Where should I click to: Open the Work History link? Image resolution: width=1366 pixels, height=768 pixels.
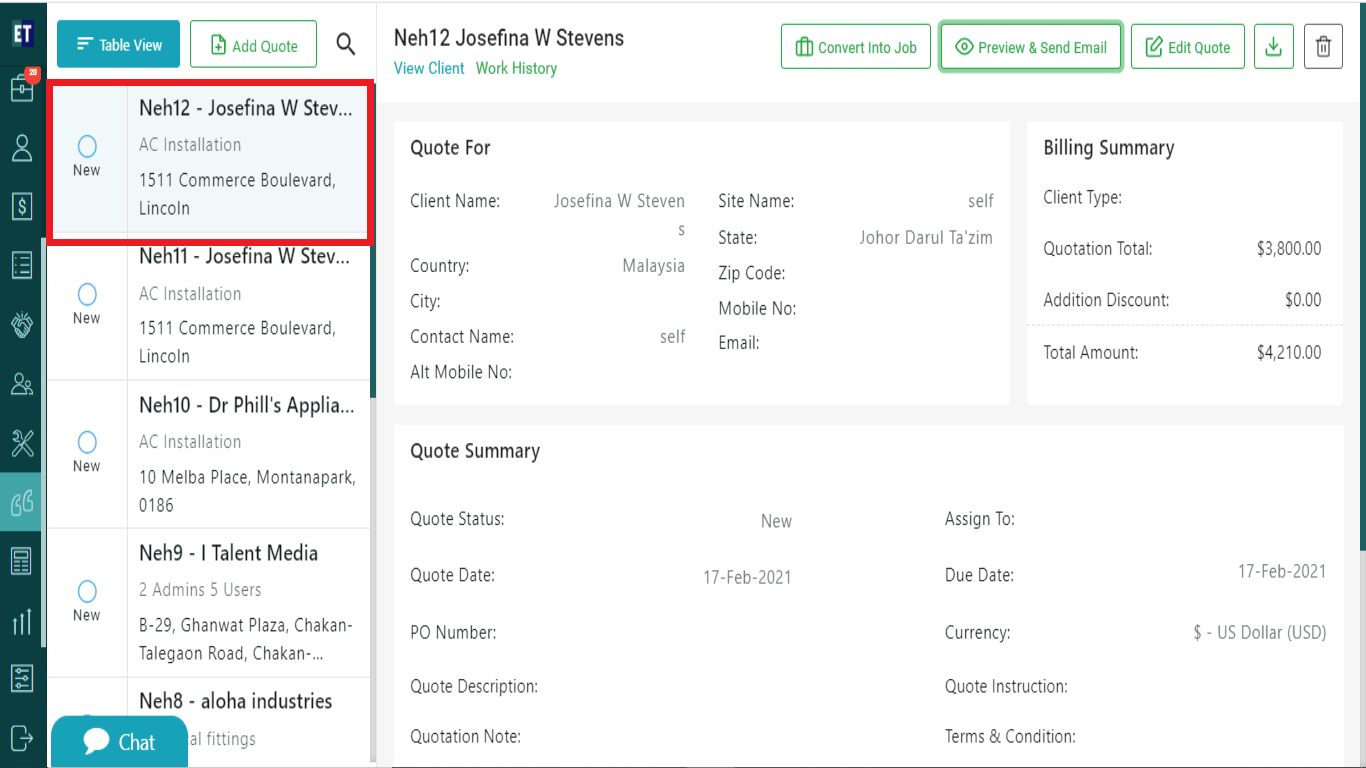[x=516, y=68]
